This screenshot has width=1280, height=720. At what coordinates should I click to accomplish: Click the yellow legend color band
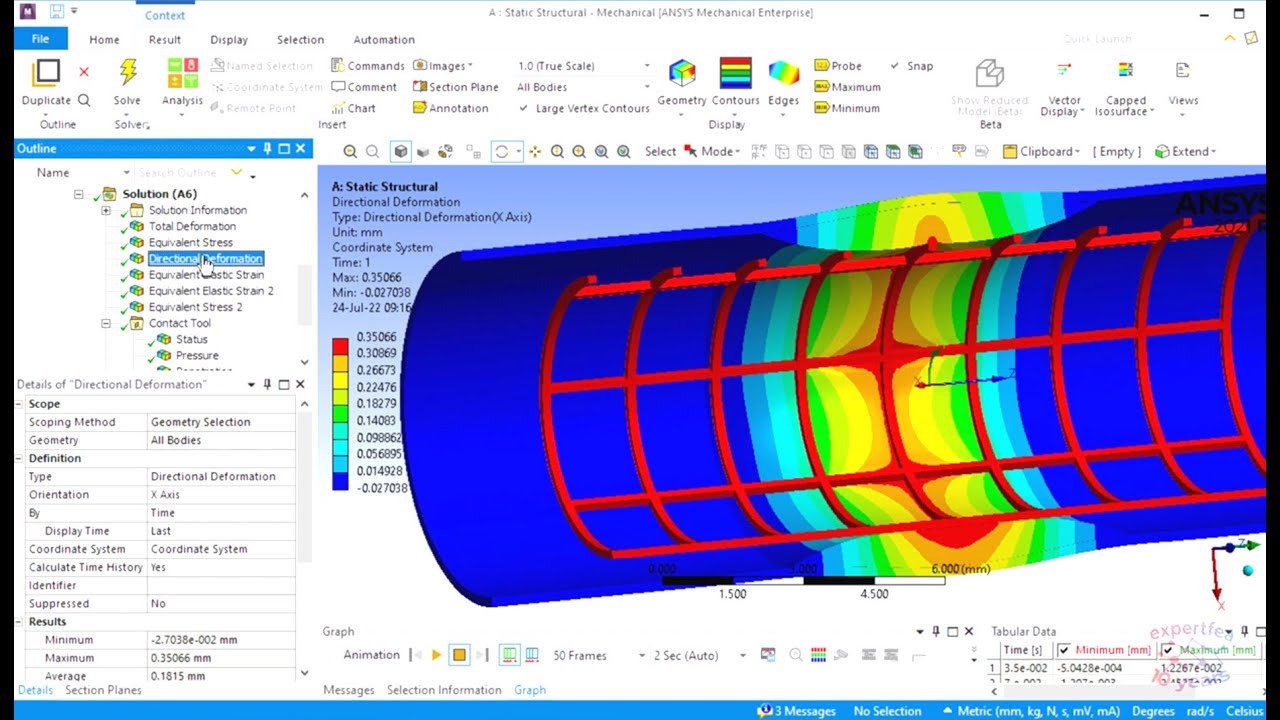tap(341, 380)
